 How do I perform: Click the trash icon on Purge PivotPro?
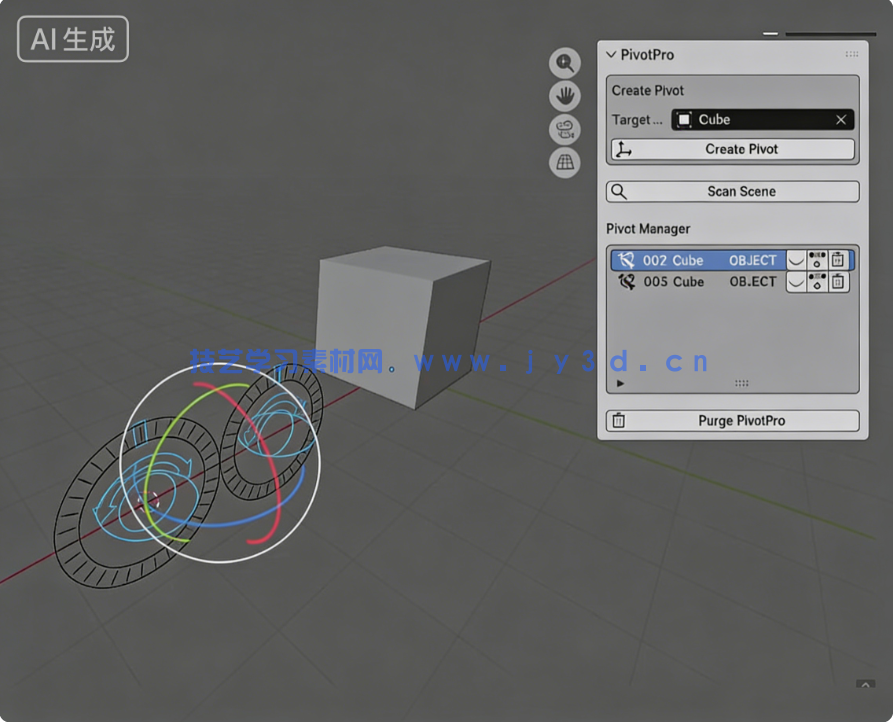tap(619, 420)
